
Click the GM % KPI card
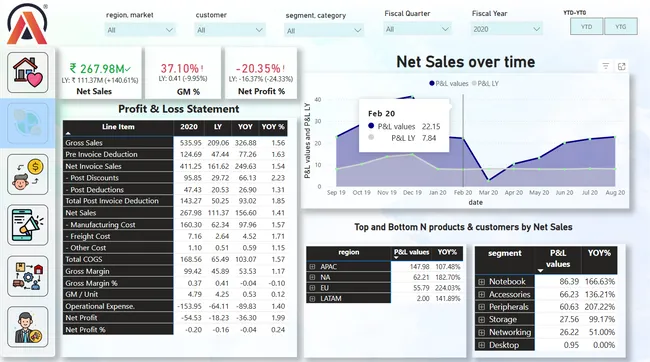tap(183, 73)
